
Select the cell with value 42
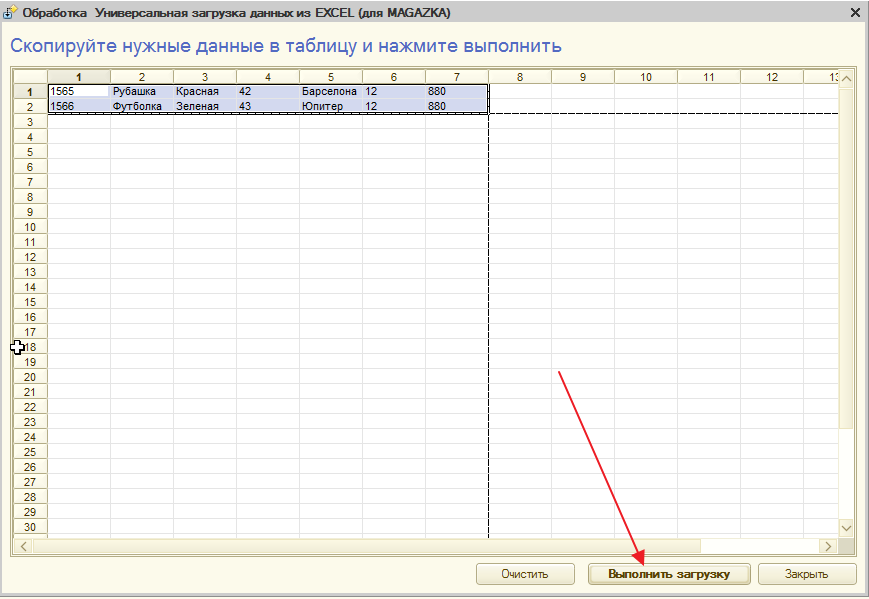[268, 91]
